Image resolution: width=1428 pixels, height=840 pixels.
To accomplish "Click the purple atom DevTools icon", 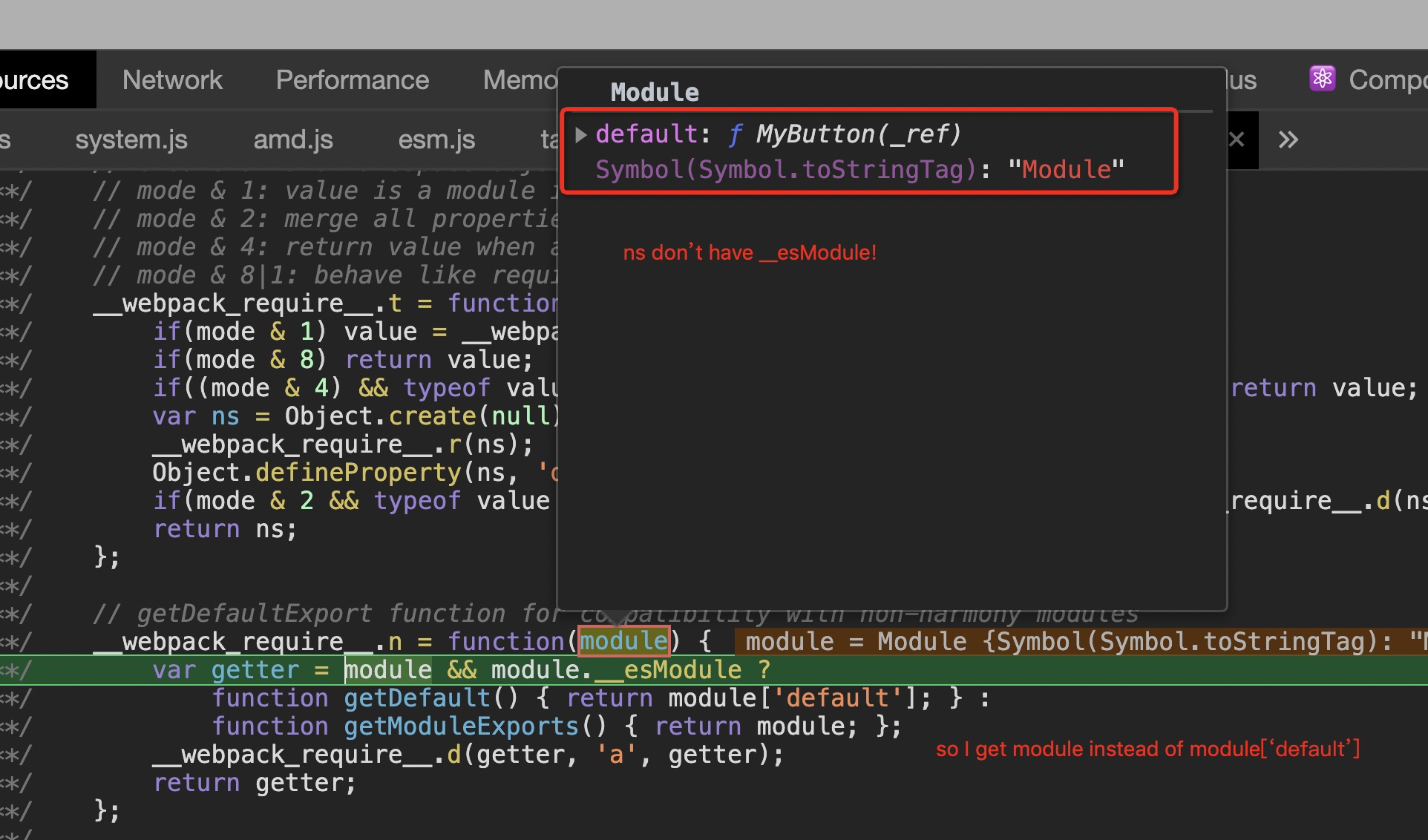I will tap(1321, 78).
